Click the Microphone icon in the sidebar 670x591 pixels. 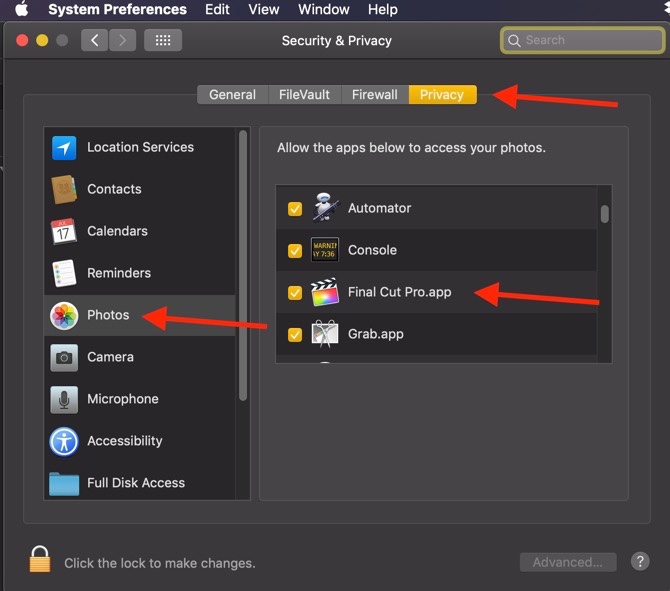coord(64,400)
